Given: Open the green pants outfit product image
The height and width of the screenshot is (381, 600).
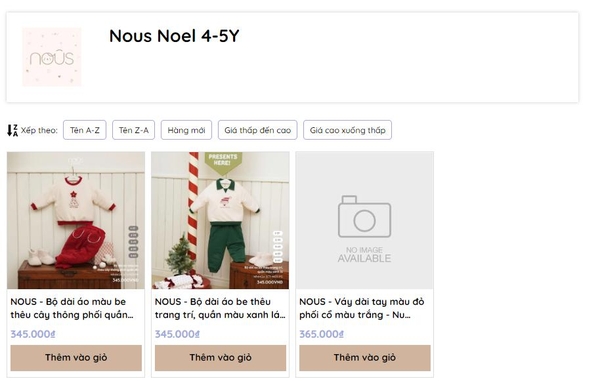Looking at the screenshot, I should [220, 220].
